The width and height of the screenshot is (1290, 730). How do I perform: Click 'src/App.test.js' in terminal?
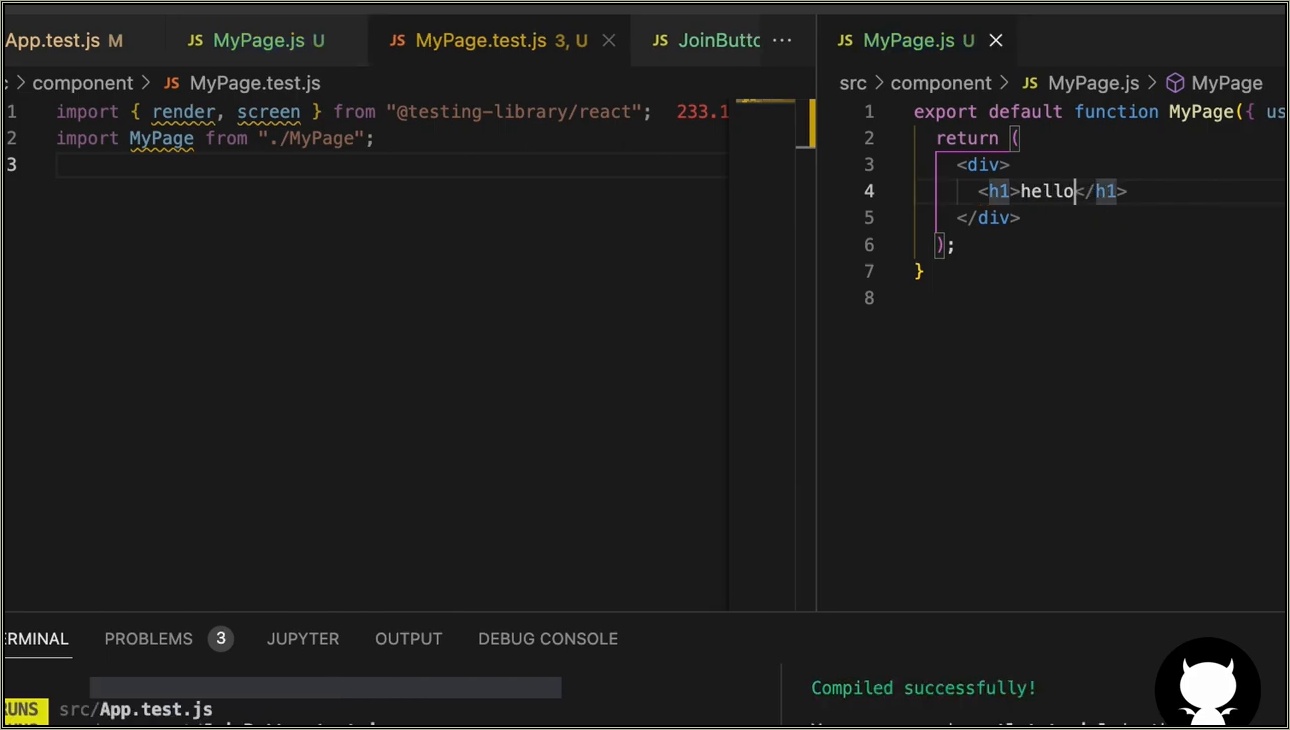point(136,710)
